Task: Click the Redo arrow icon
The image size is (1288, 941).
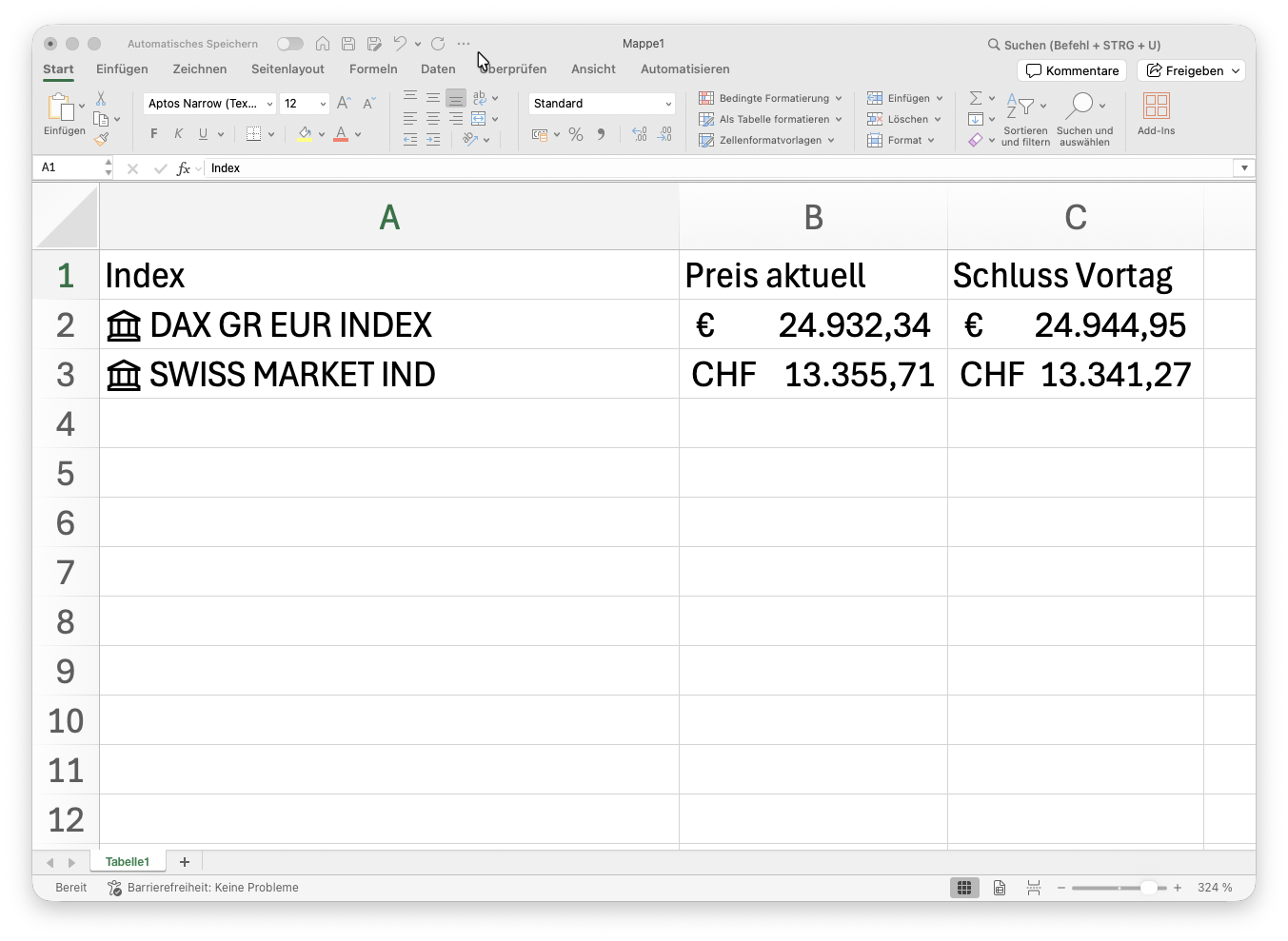Action: (438, 44)
